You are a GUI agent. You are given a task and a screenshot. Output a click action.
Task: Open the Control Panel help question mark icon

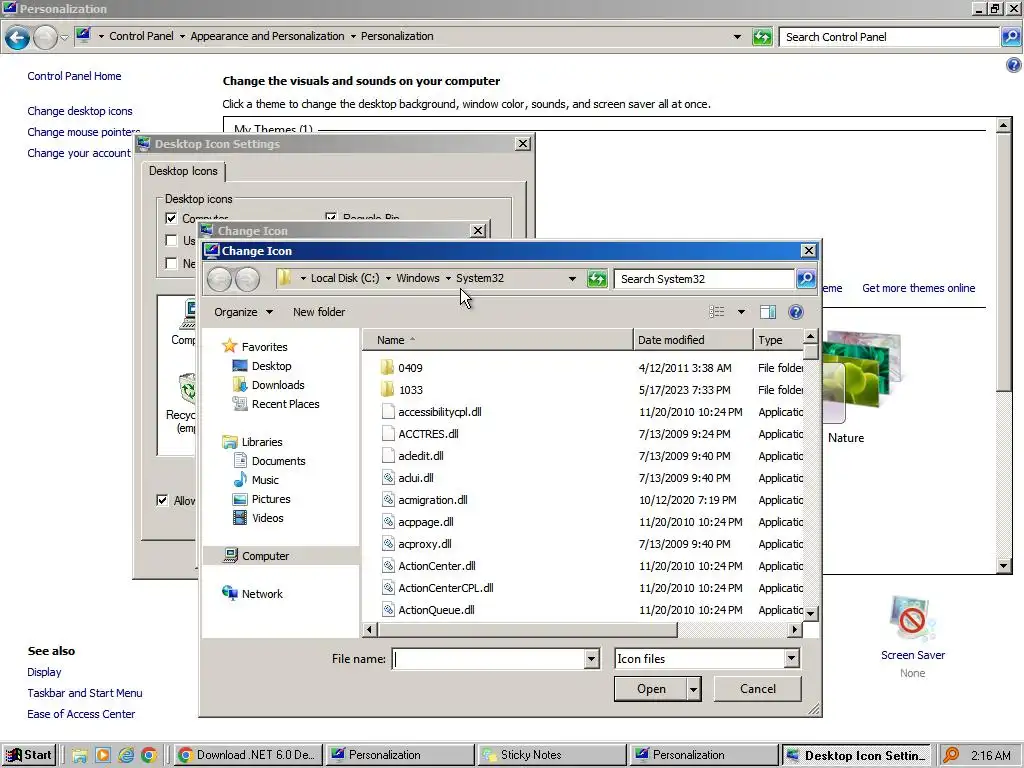coord(1013,65)
